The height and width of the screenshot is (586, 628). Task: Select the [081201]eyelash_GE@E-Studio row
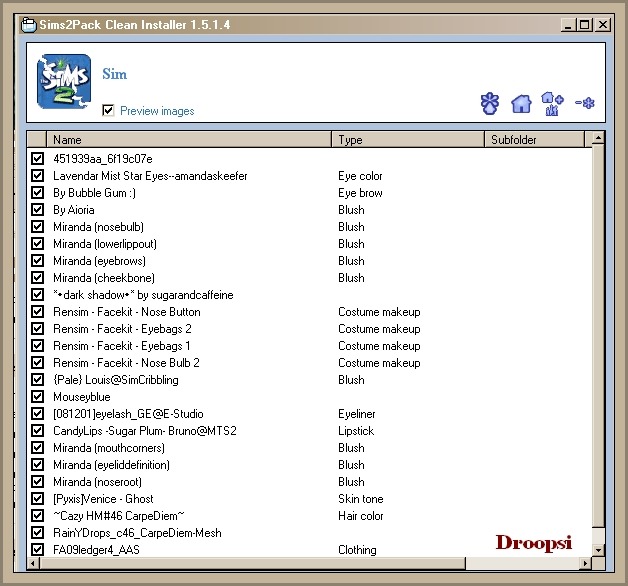pos(309,414)
